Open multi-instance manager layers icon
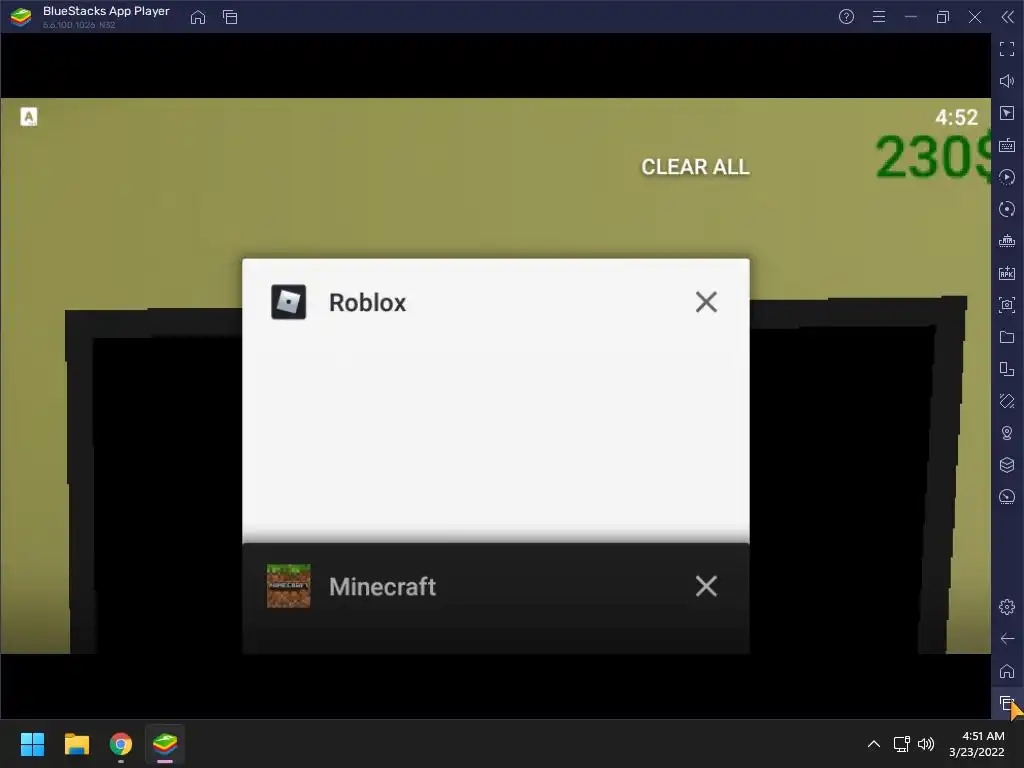This screenshot has width=1024, height=768. click(1007, 465)
